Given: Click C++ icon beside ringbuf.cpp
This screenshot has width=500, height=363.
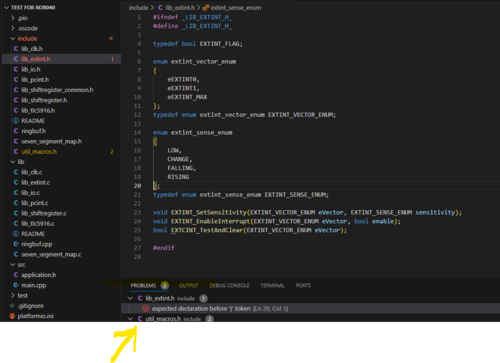Looking at the screenshot, I should [16, 244].
